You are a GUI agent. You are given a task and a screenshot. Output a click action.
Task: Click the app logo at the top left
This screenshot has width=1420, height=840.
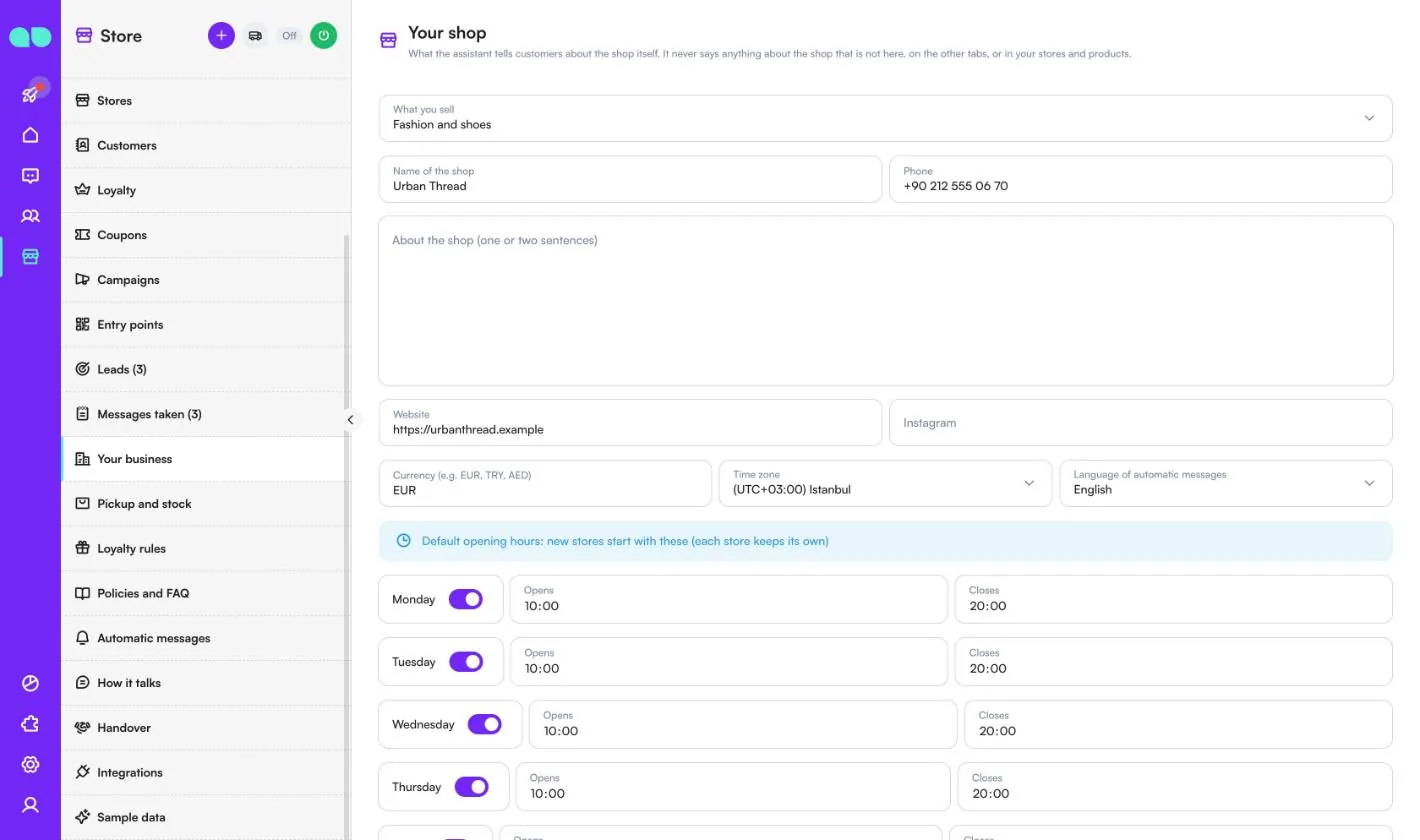tap(30, 37)
